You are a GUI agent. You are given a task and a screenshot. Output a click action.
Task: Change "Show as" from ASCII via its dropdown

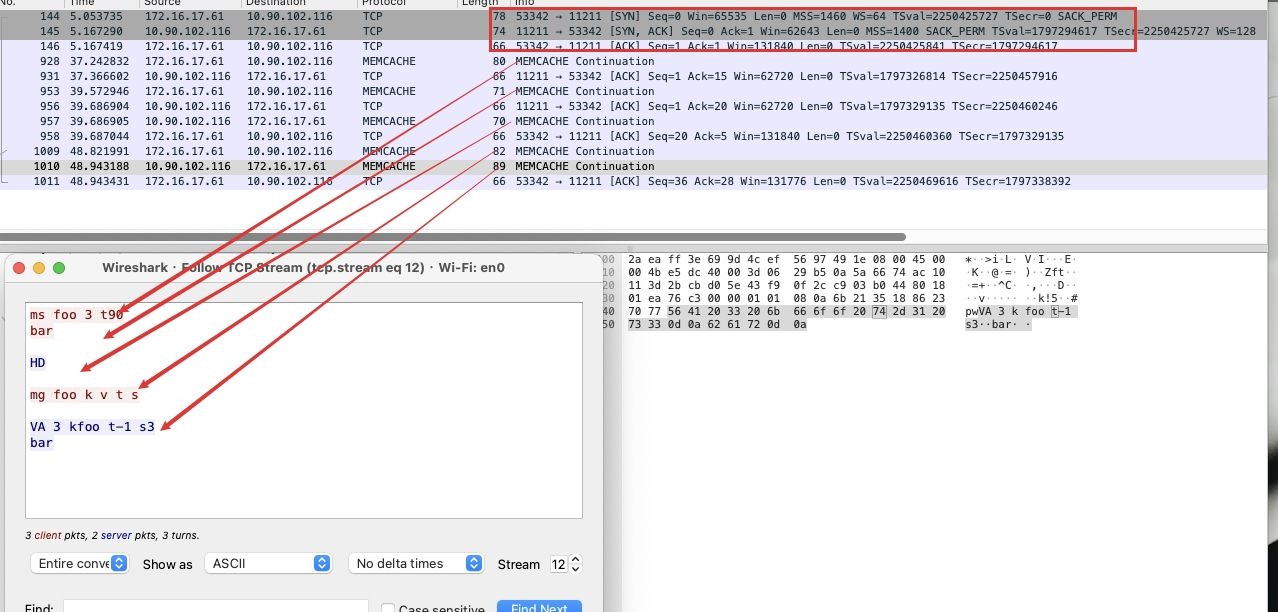pos(266,563)
